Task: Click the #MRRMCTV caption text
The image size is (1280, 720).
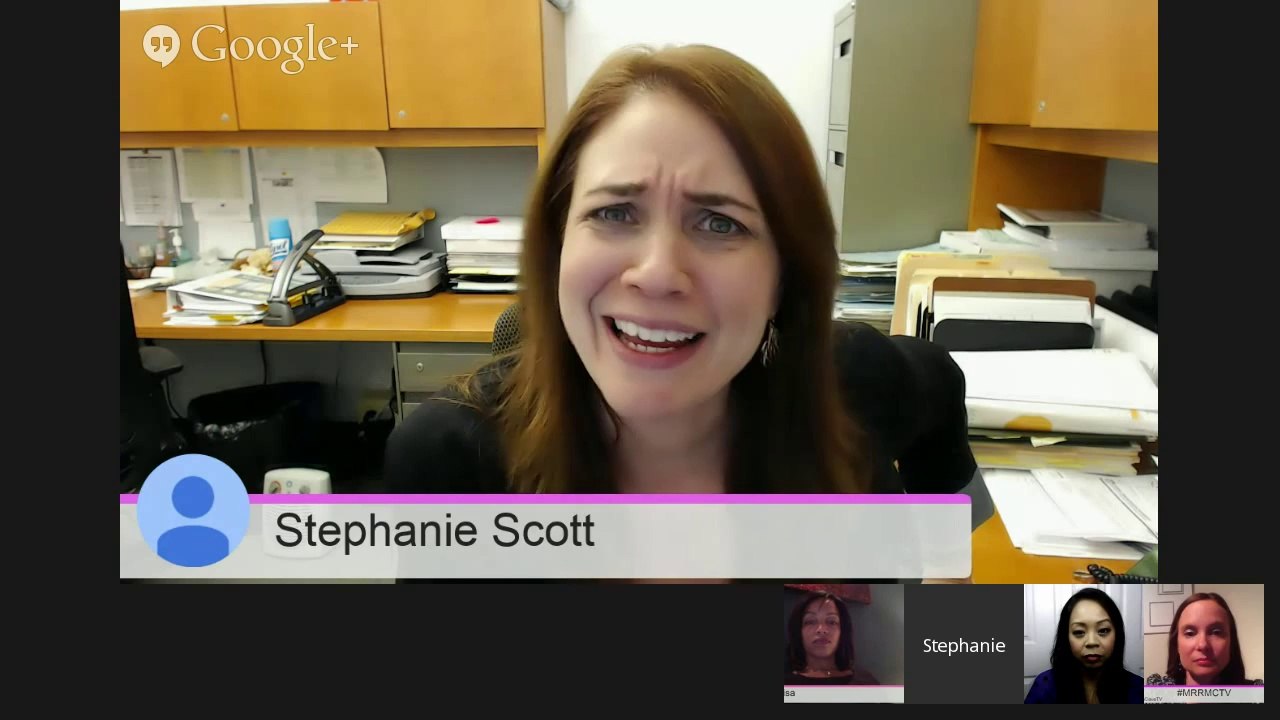Action: point(1203,693)
